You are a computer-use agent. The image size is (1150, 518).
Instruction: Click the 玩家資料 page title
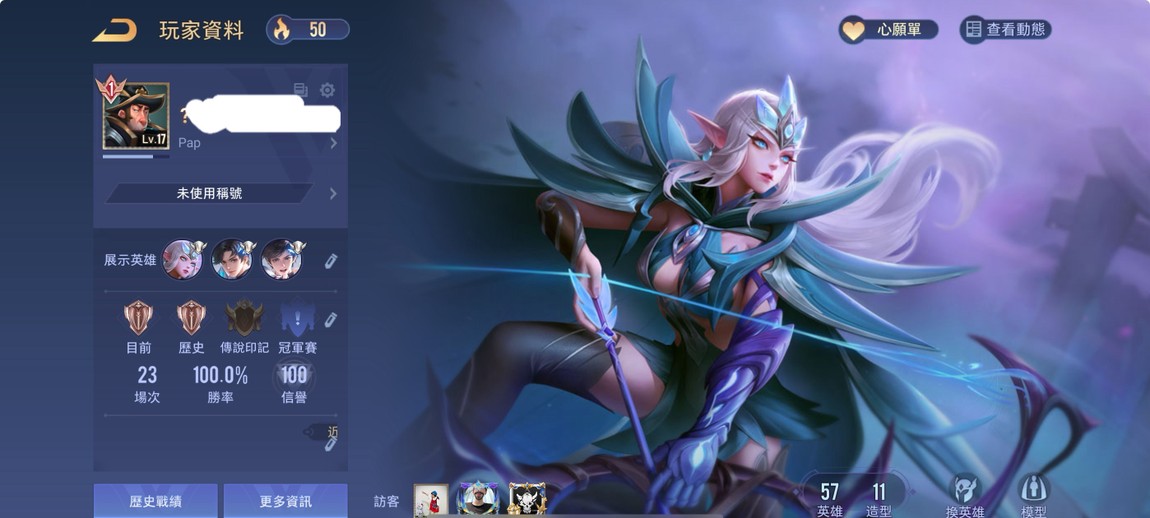pos(202,30)
